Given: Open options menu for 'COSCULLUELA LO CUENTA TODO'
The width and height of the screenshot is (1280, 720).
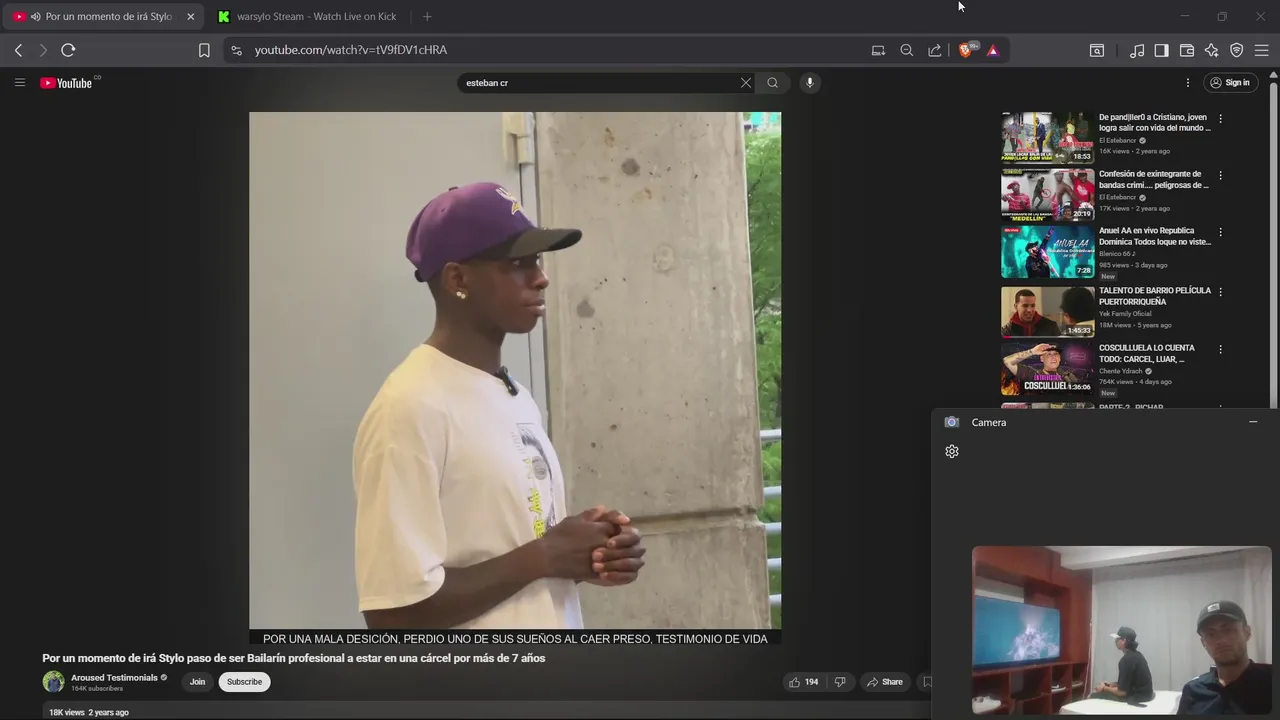Looking at the screenshot, I should [1220, 349].
